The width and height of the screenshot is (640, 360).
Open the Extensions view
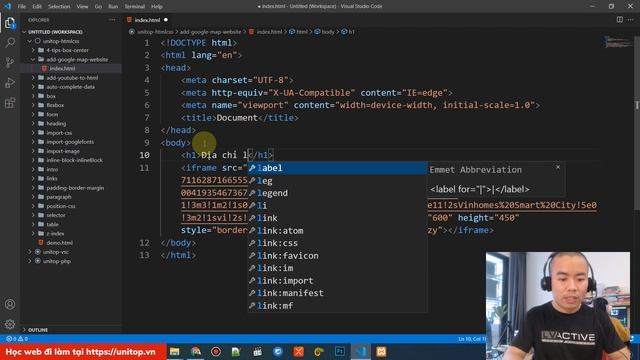point(10,102)
